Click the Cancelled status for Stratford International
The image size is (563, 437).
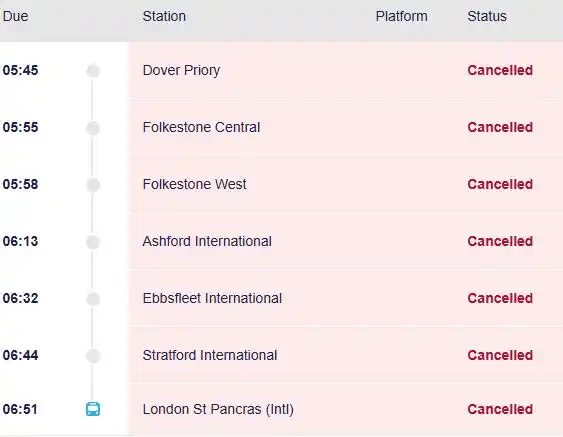point(500,355)
